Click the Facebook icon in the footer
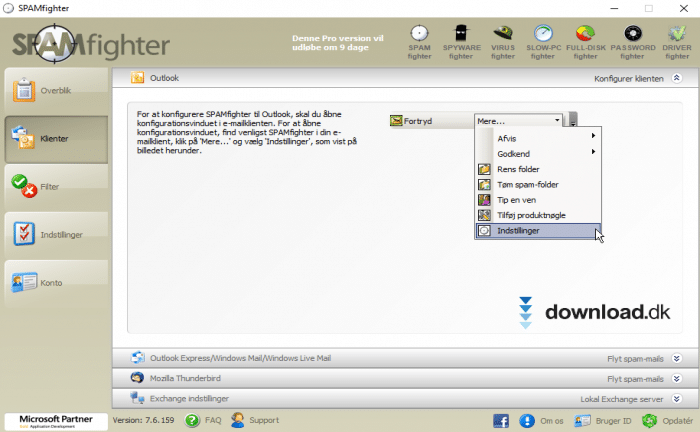This screenshot has width=700, height=432. (502, 420)
